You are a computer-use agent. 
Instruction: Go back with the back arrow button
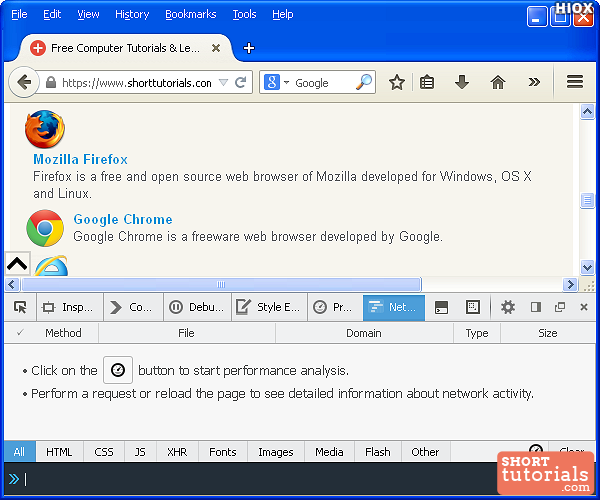(x=24, y=82)
